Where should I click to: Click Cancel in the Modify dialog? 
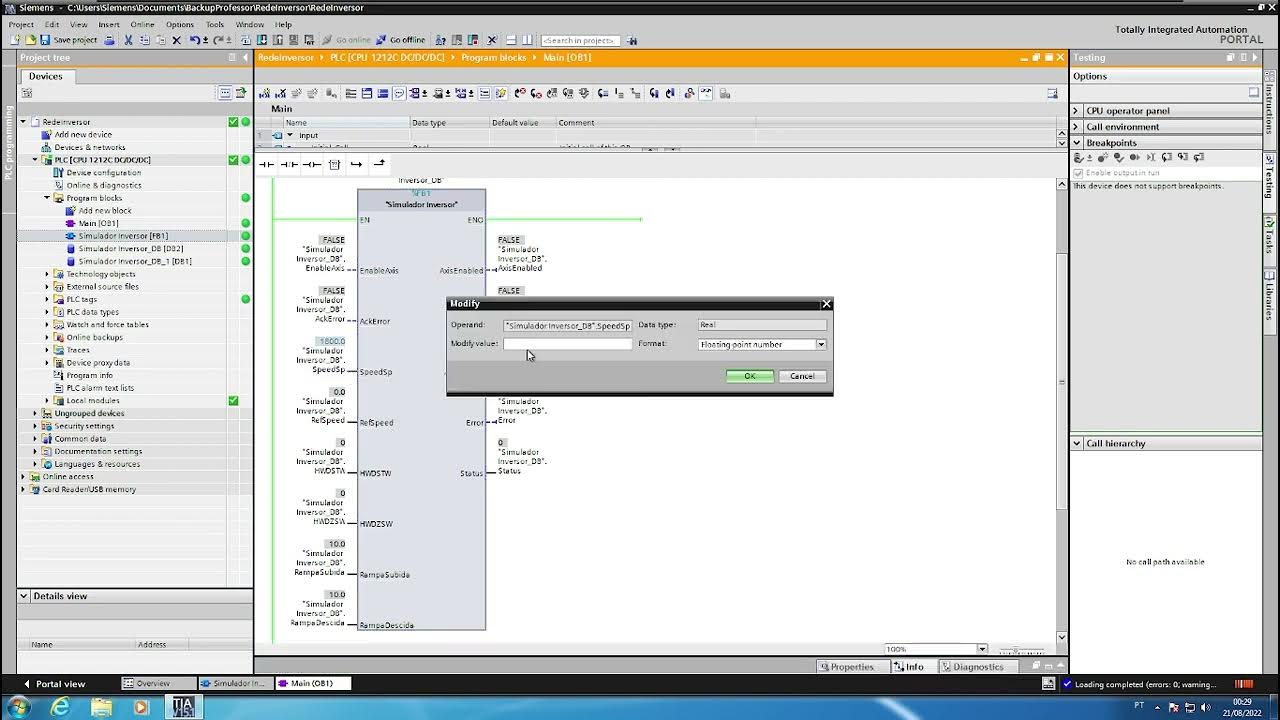[802, 376]
